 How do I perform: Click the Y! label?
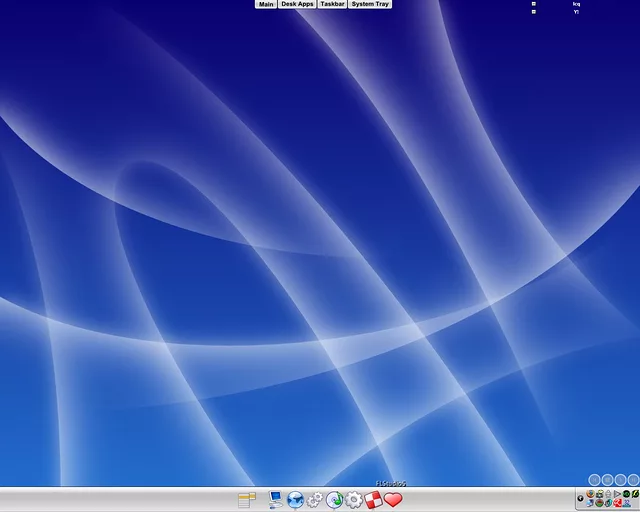[x=576, y=12]
